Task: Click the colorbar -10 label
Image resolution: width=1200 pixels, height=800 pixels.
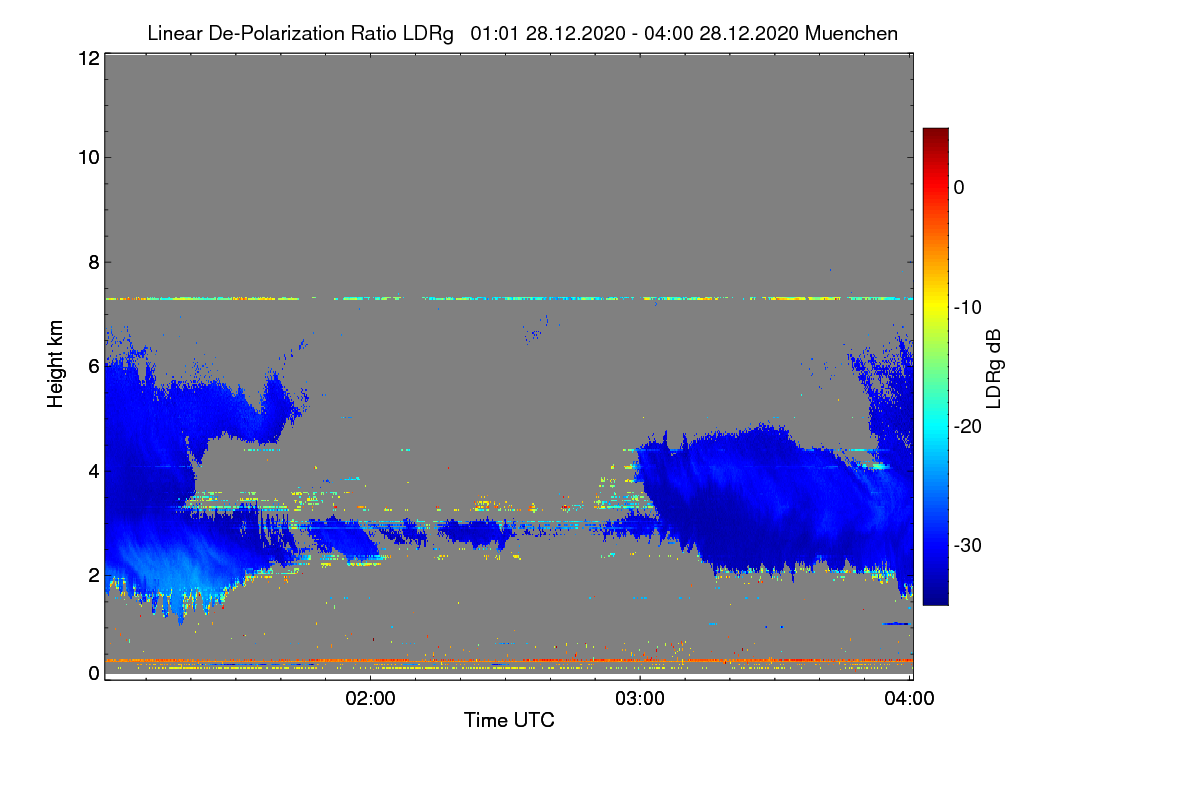Action: 968,307
